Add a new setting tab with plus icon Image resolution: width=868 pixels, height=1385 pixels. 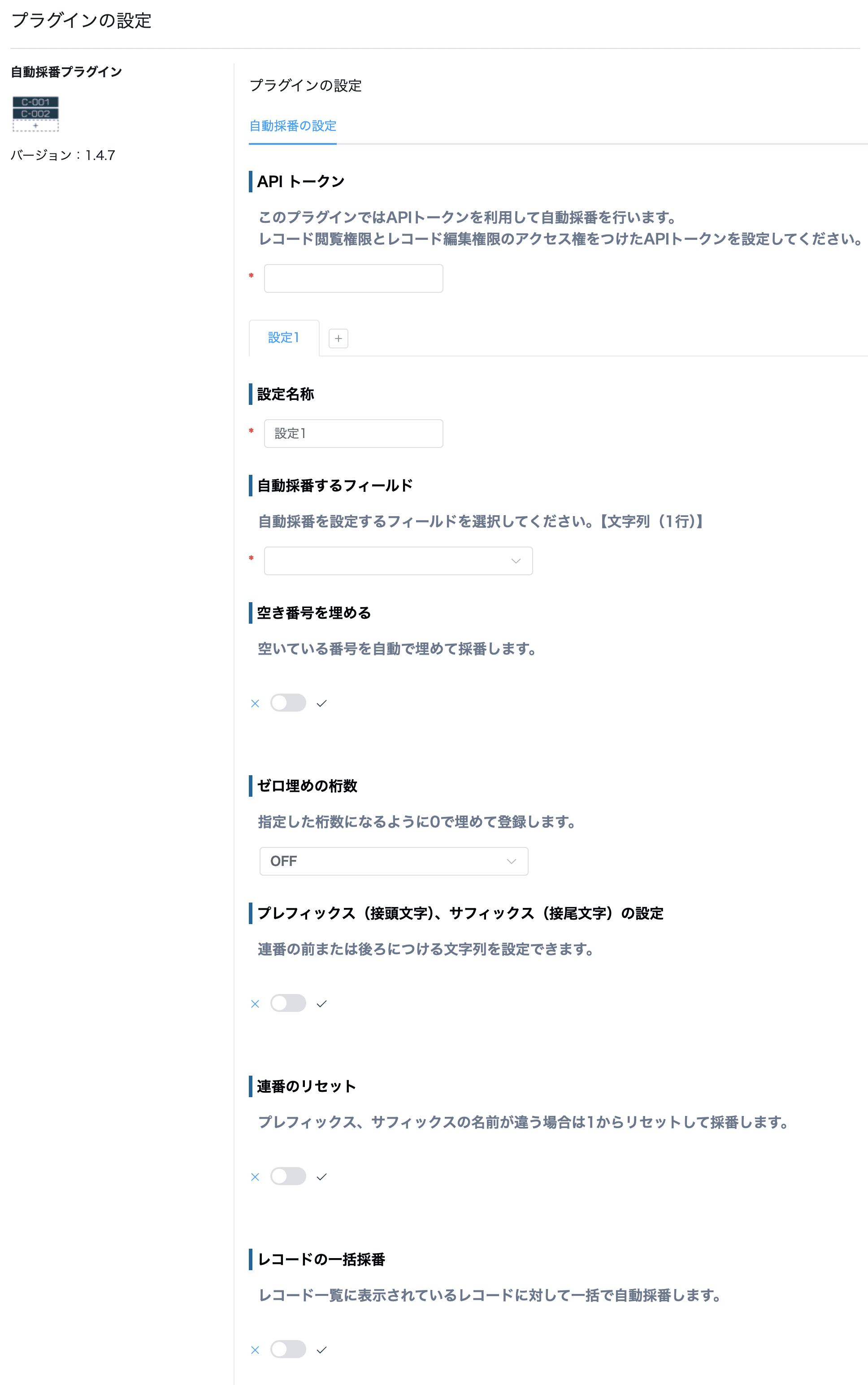point(338,339)
